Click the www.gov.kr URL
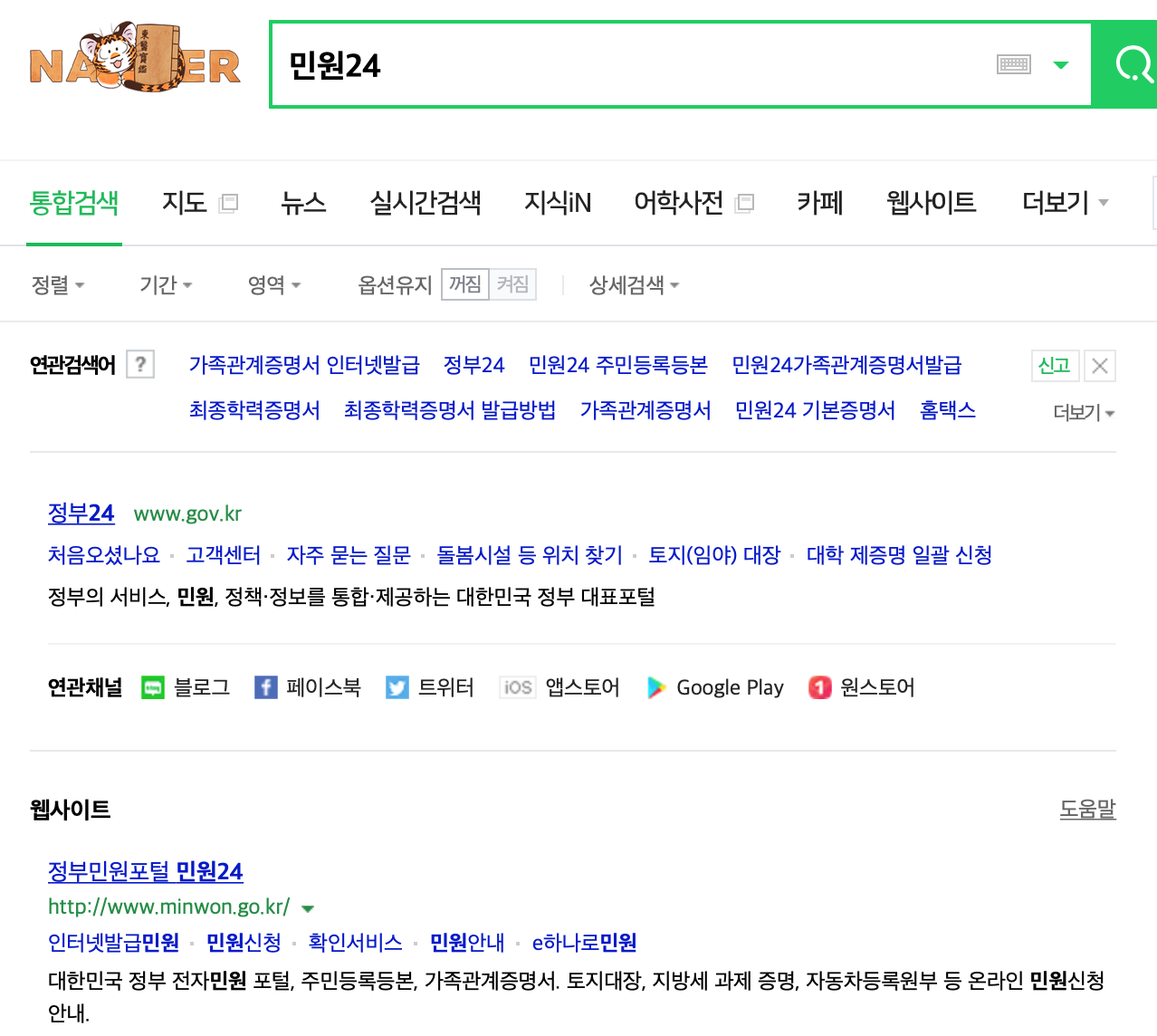1157x1036 pixels. pyautogui.click(x=187, y=513)
